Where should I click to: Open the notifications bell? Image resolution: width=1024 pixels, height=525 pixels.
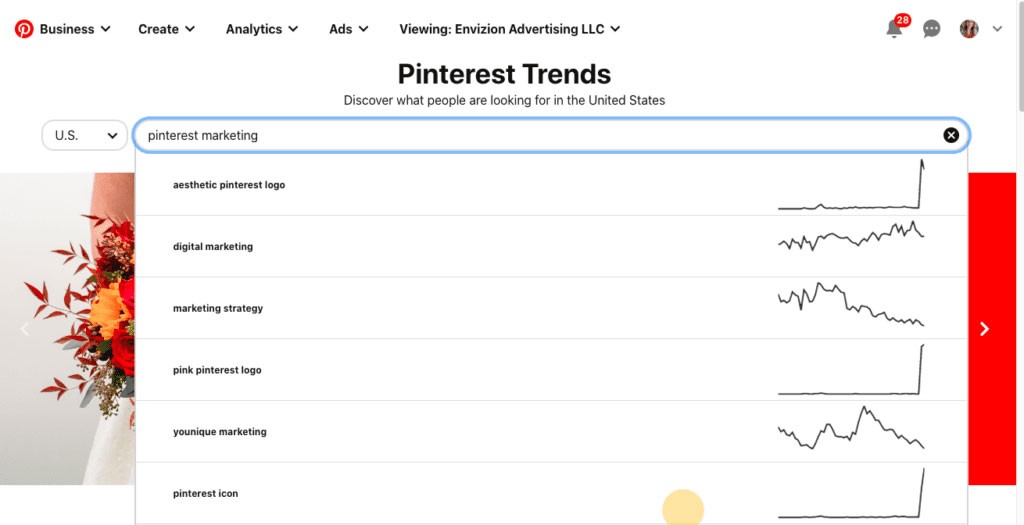(894, 29)
